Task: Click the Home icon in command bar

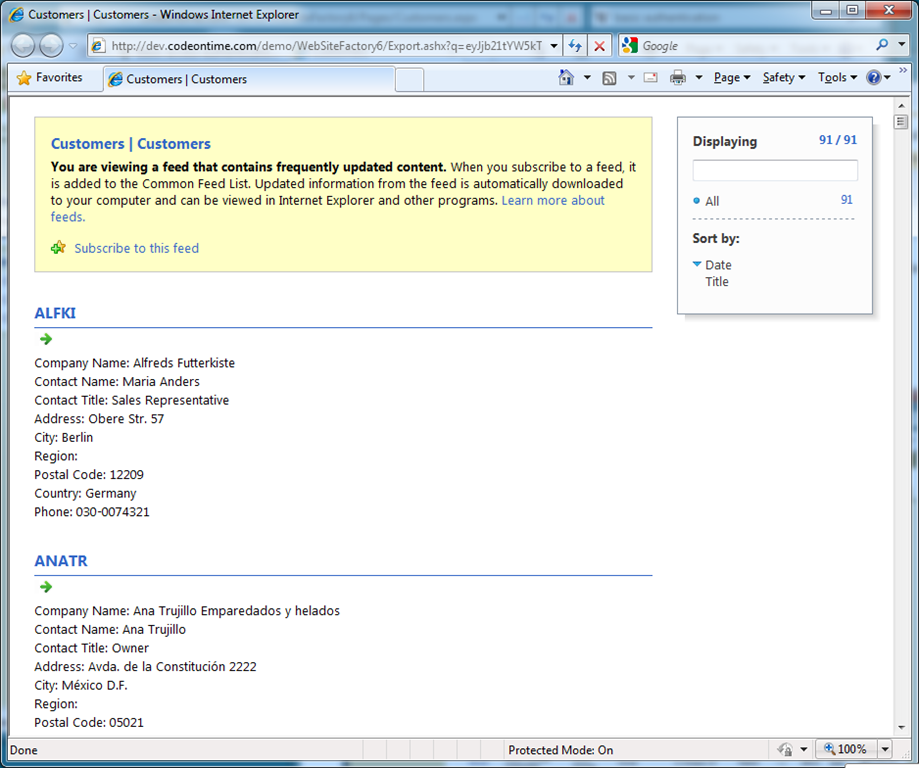Action: [566, 77]
